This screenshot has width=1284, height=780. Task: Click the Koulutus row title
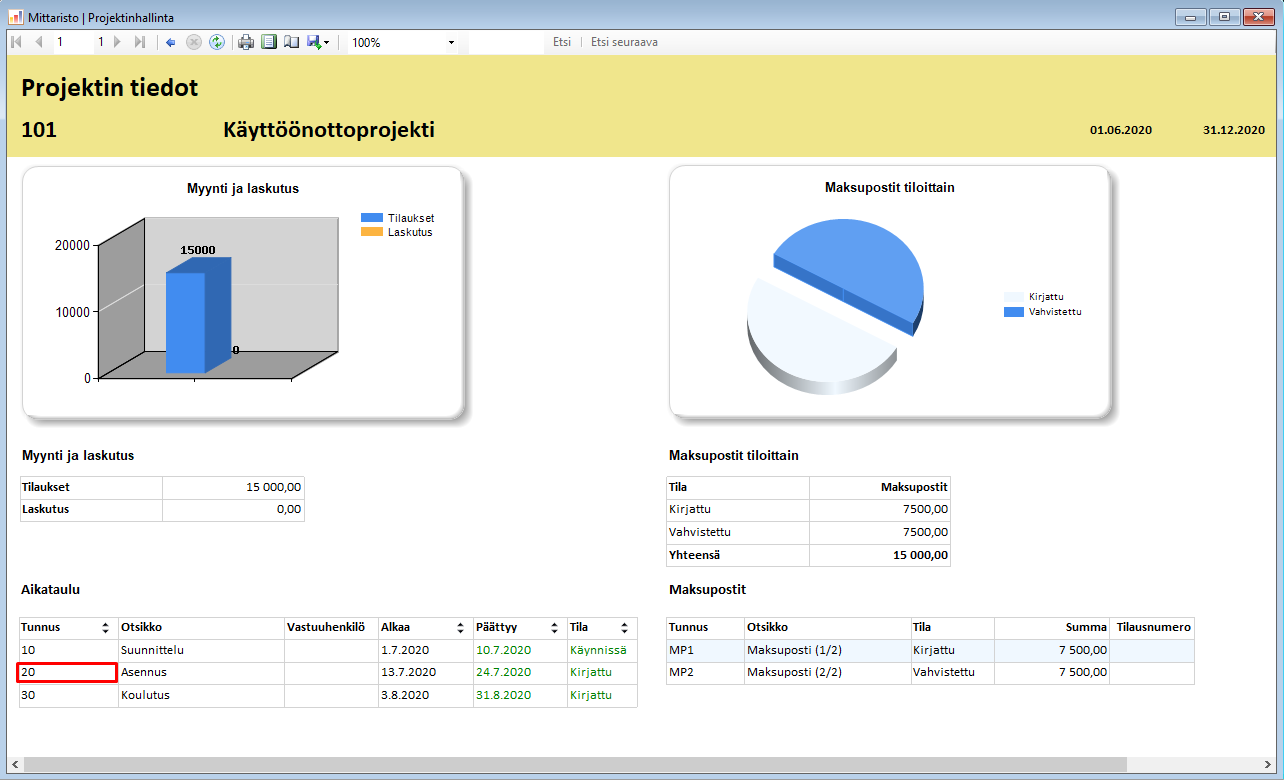tap(144, 695)
